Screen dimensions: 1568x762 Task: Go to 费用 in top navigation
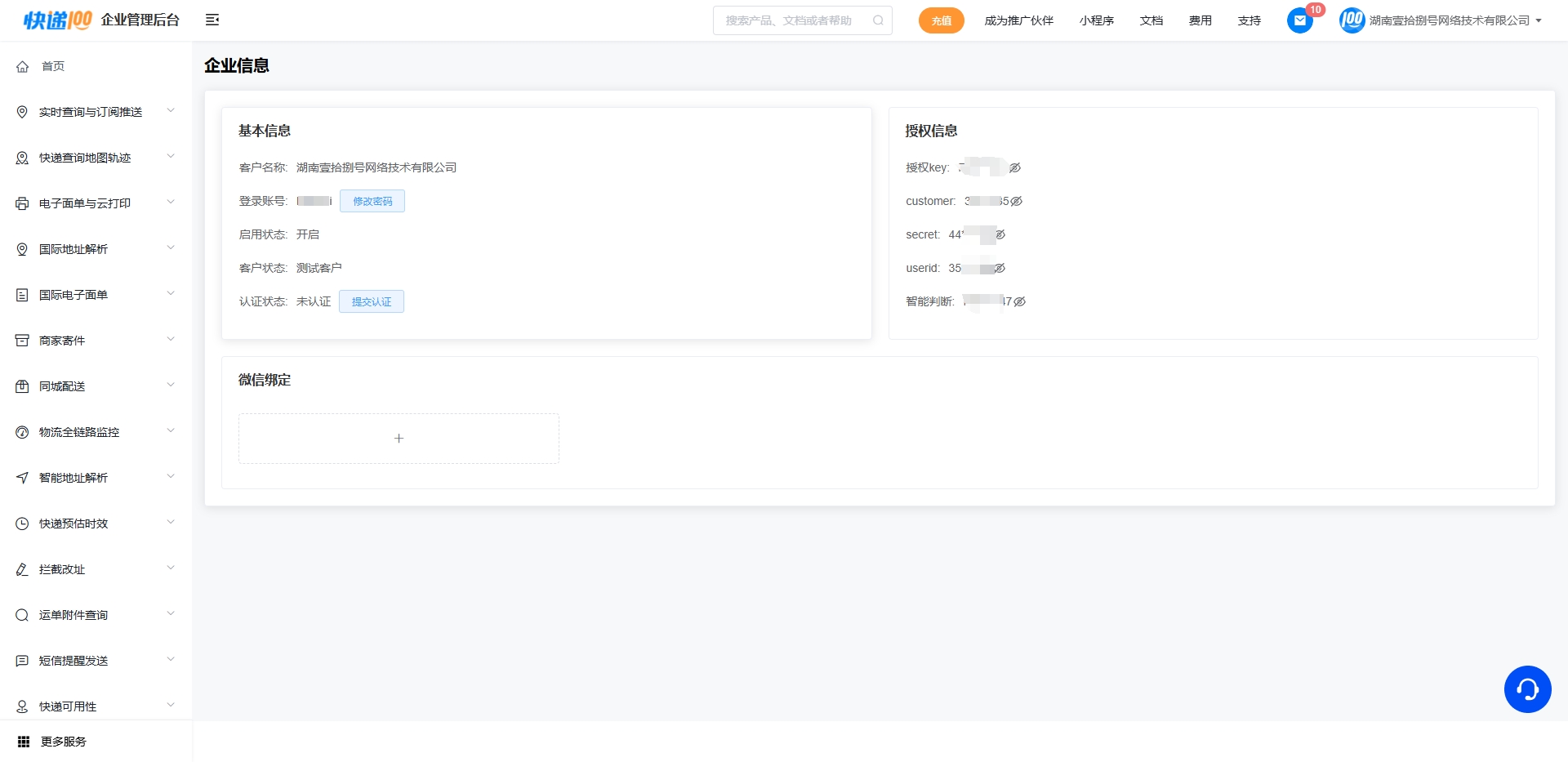[x=1200, y=20]
